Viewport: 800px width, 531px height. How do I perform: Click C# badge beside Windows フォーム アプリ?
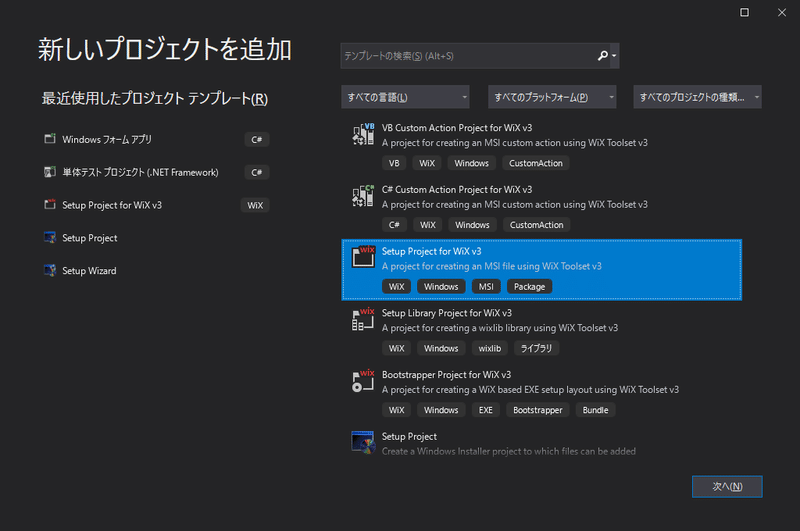[x=257, y=139]
